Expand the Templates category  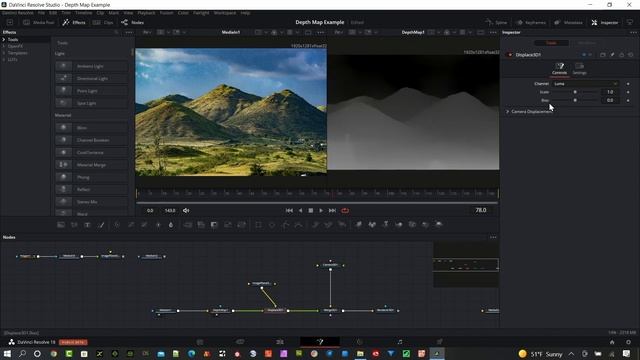(x=4, y=53)
